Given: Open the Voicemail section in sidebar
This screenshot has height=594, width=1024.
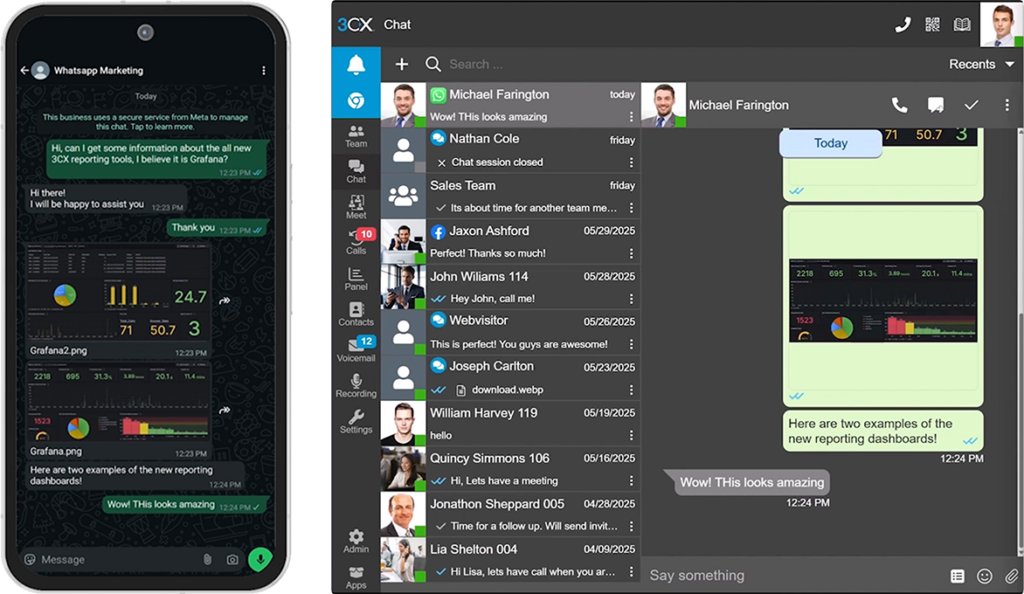Looking at the screenshot, I should pyautogui.click(x=355, y=351).
